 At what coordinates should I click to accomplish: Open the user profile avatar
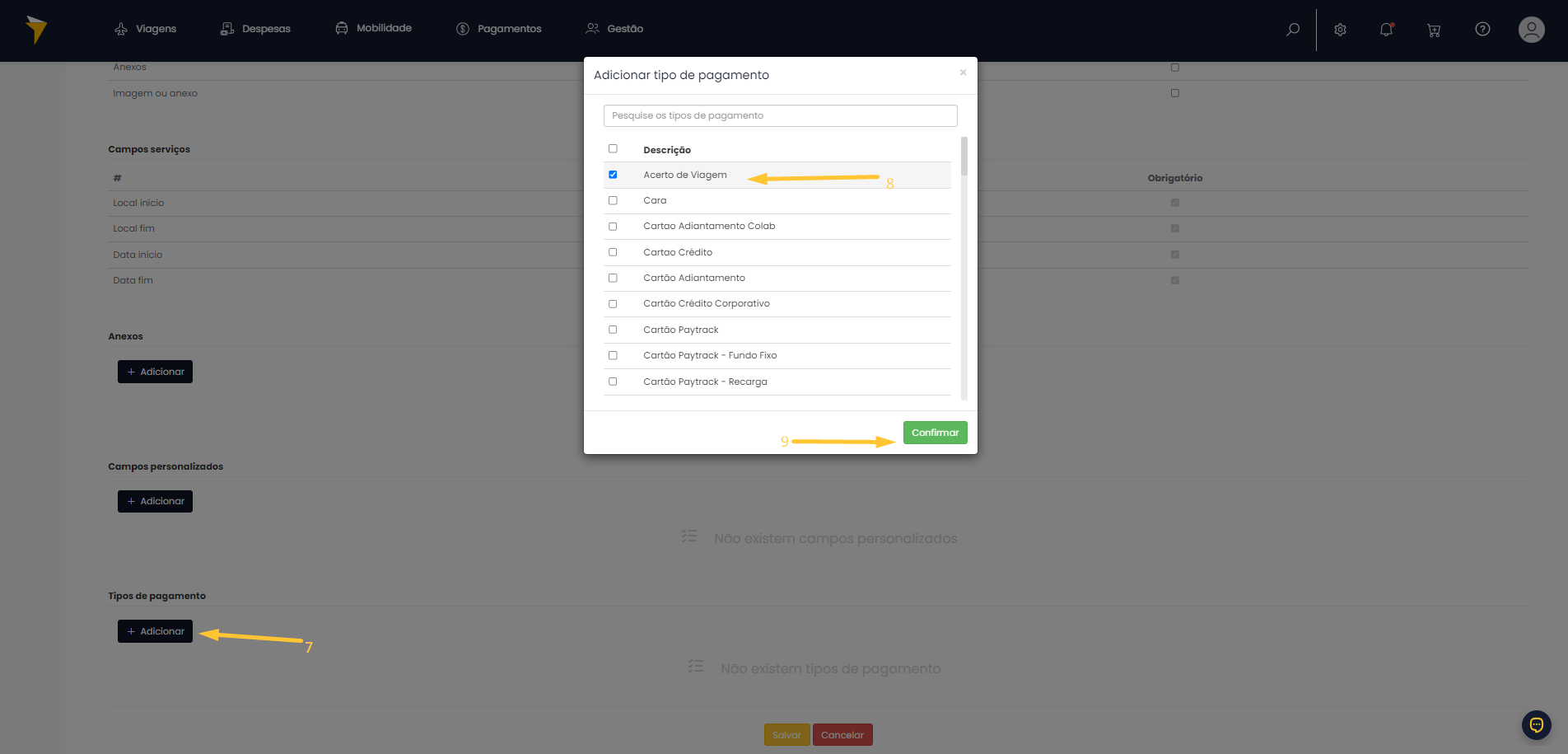[1532, 30]
